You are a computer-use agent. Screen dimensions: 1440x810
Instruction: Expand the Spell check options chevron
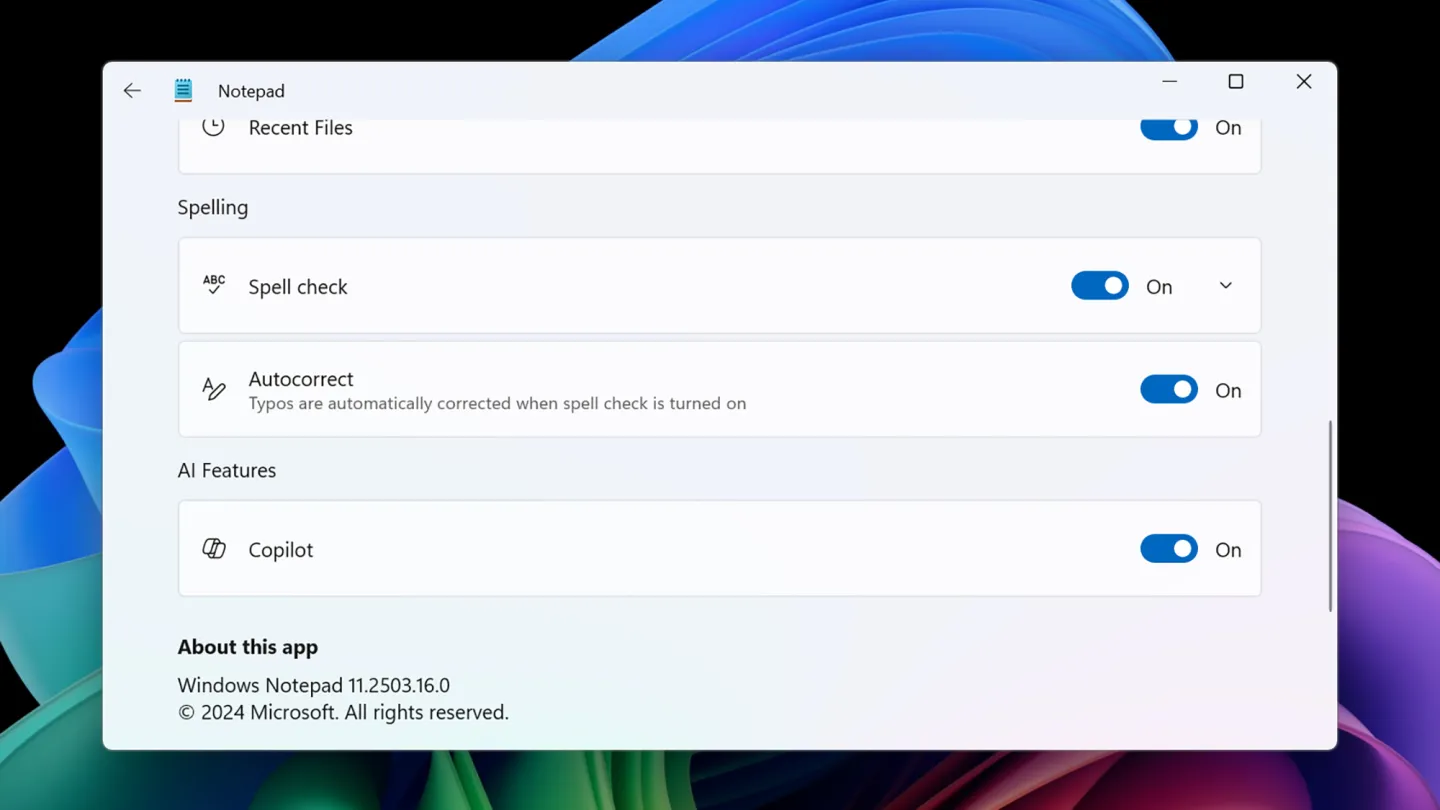[x=1225, y=286]
